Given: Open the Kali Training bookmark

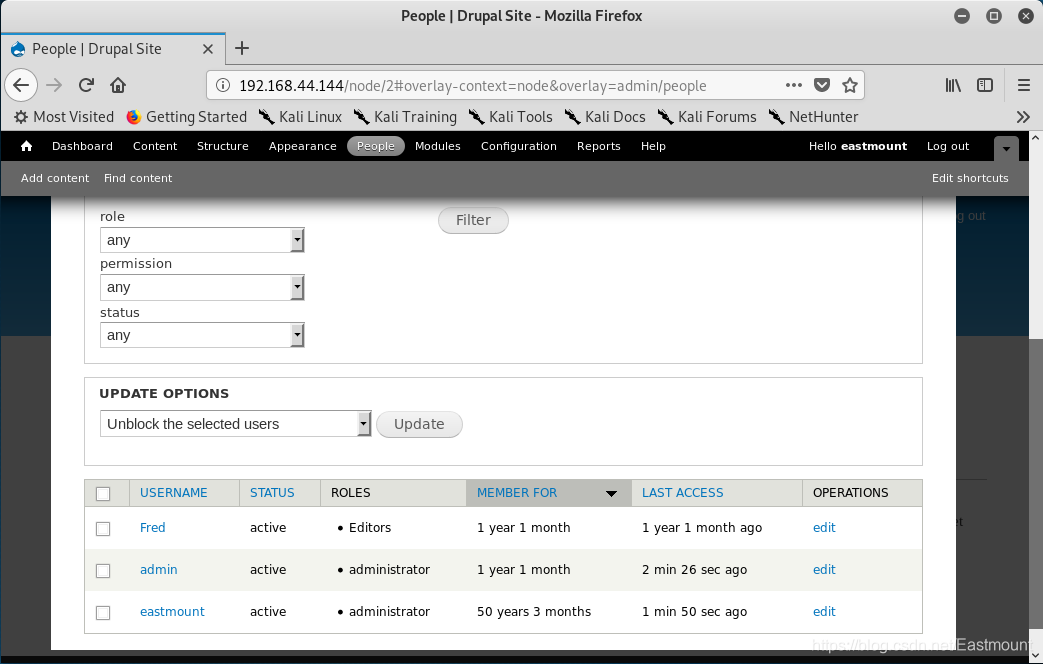Looking at the screenshot, I should tap(405, 117).
